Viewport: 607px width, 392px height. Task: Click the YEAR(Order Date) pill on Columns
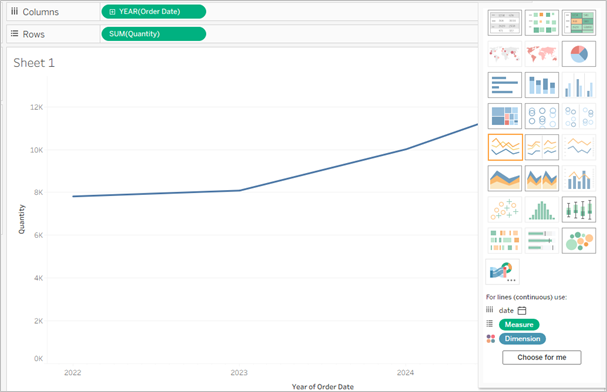(154, 12)
